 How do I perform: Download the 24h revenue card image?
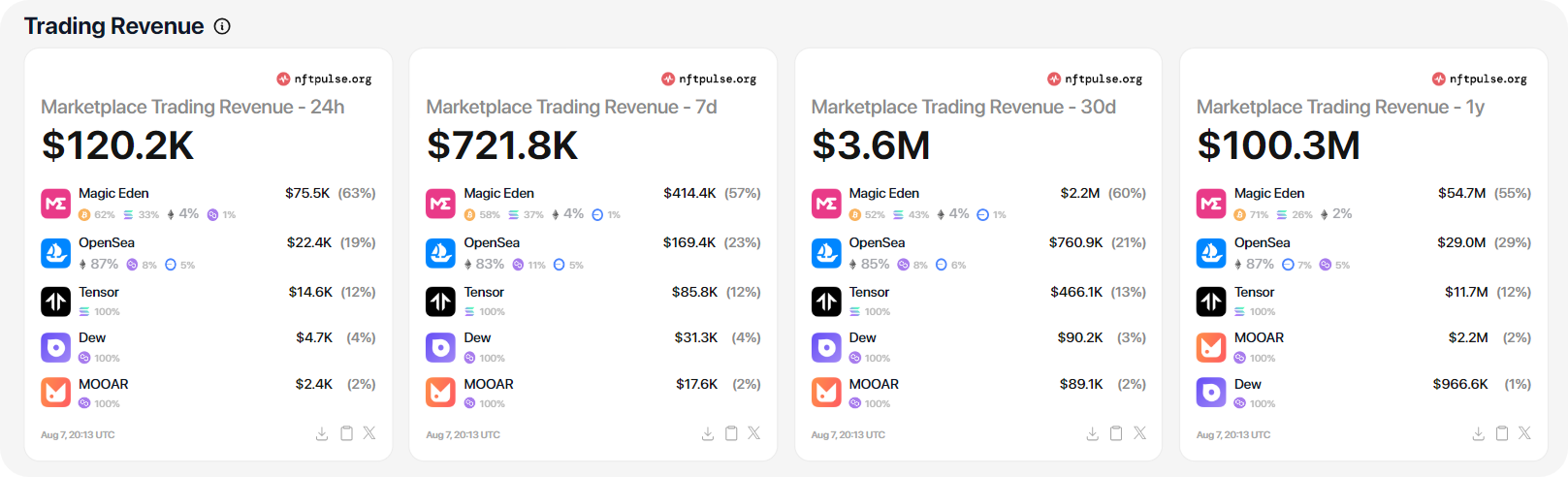(x=322, y=433)
